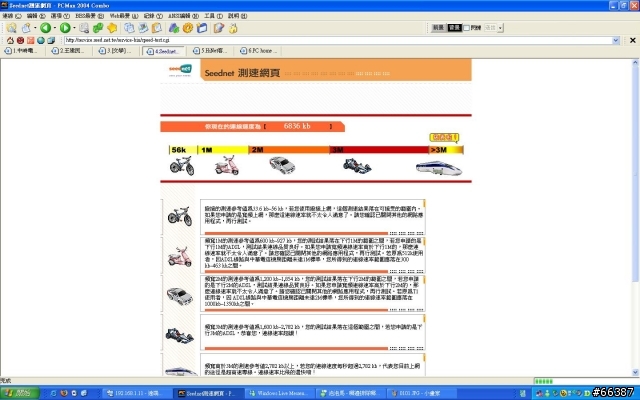Click the Internet Explorer quick launch icon
The width and height of the screenshot is (640, 400).
53,393
